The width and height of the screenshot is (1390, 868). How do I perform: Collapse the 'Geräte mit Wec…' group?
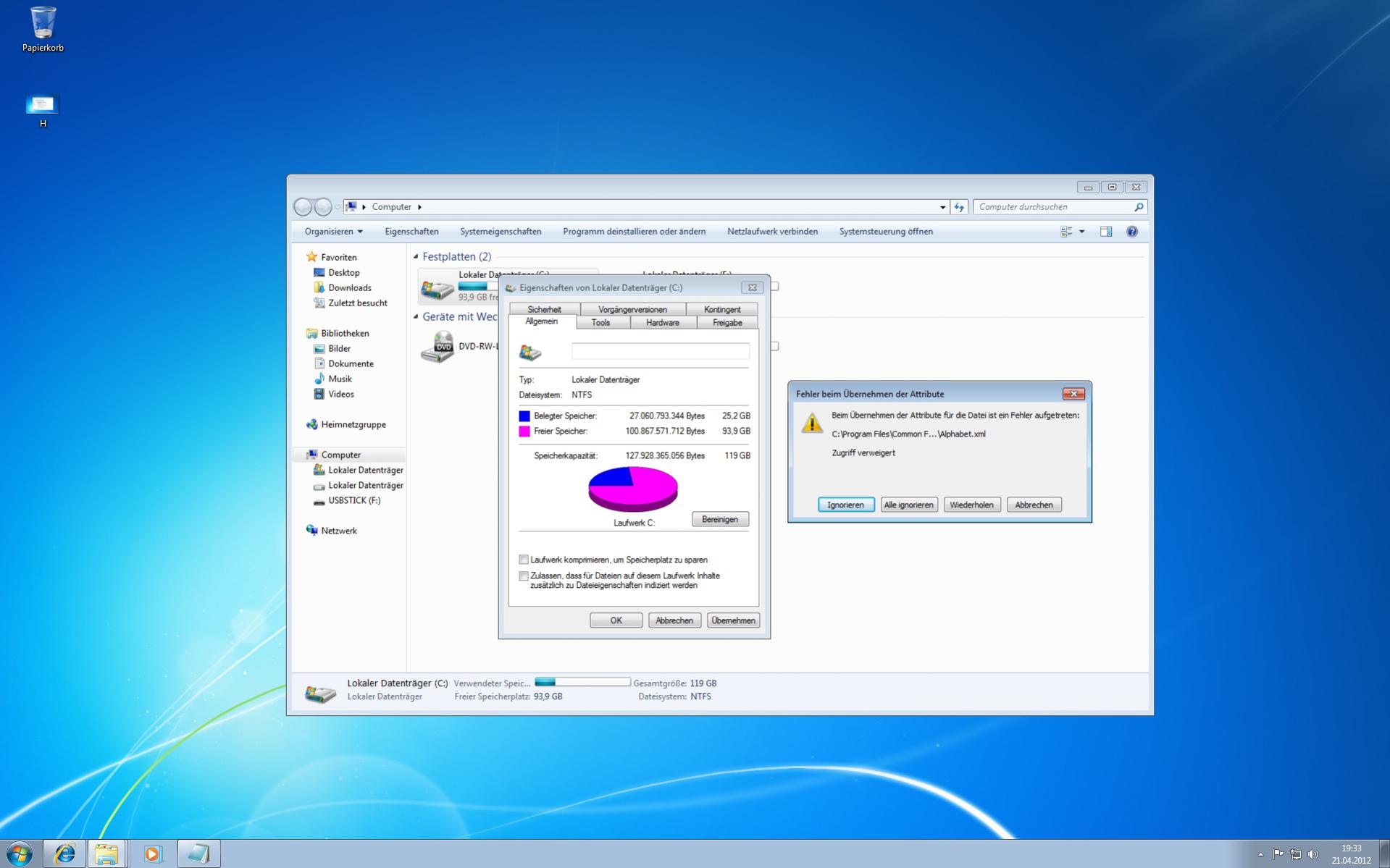[x=416, y=316]
